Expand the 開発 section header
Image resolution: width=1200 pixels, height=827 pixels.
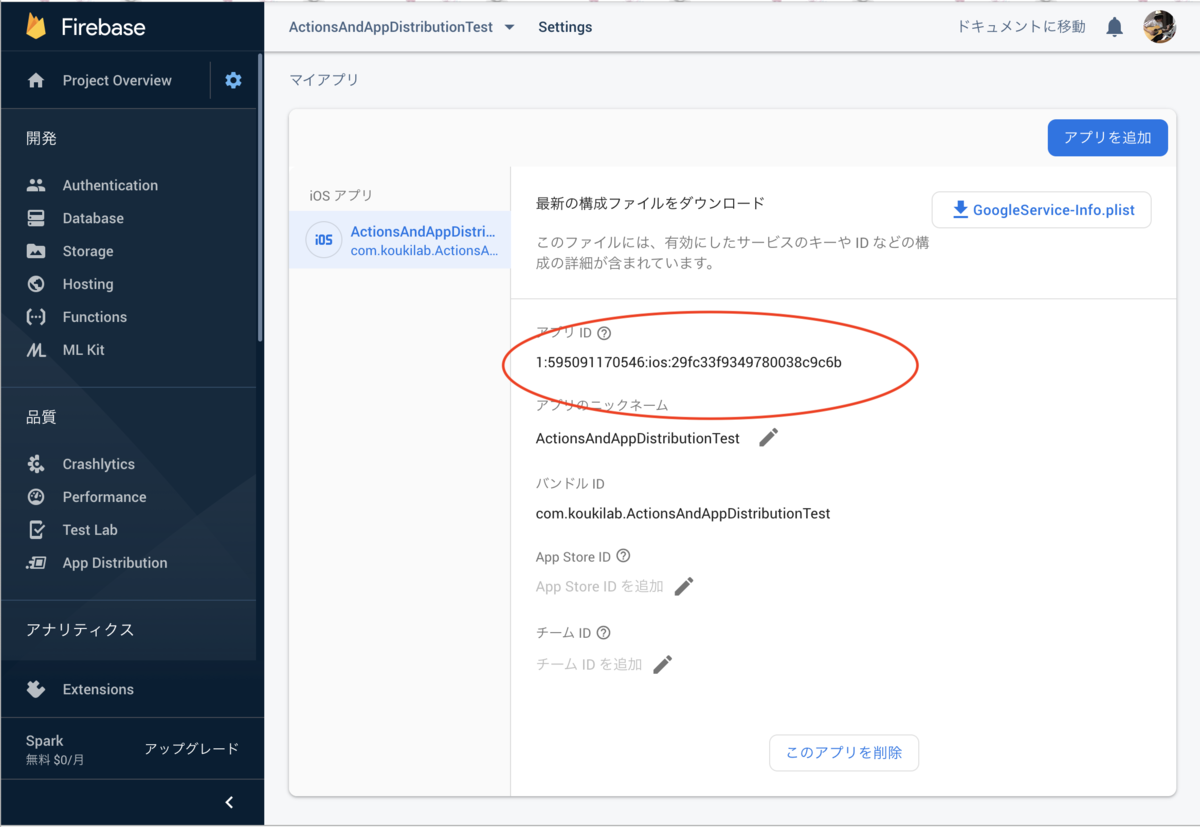(x=41, y=138)
